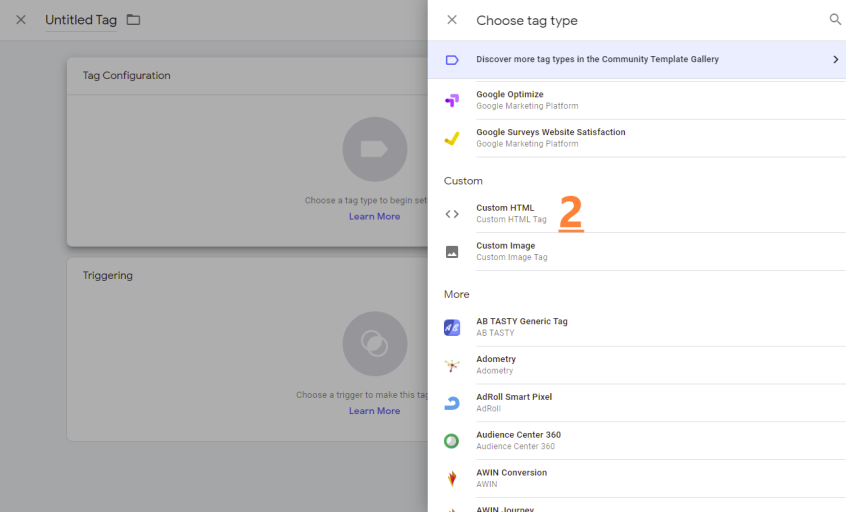Click the Audience Center 360 icon
The image size is (846, 512).
coord(452,441)
